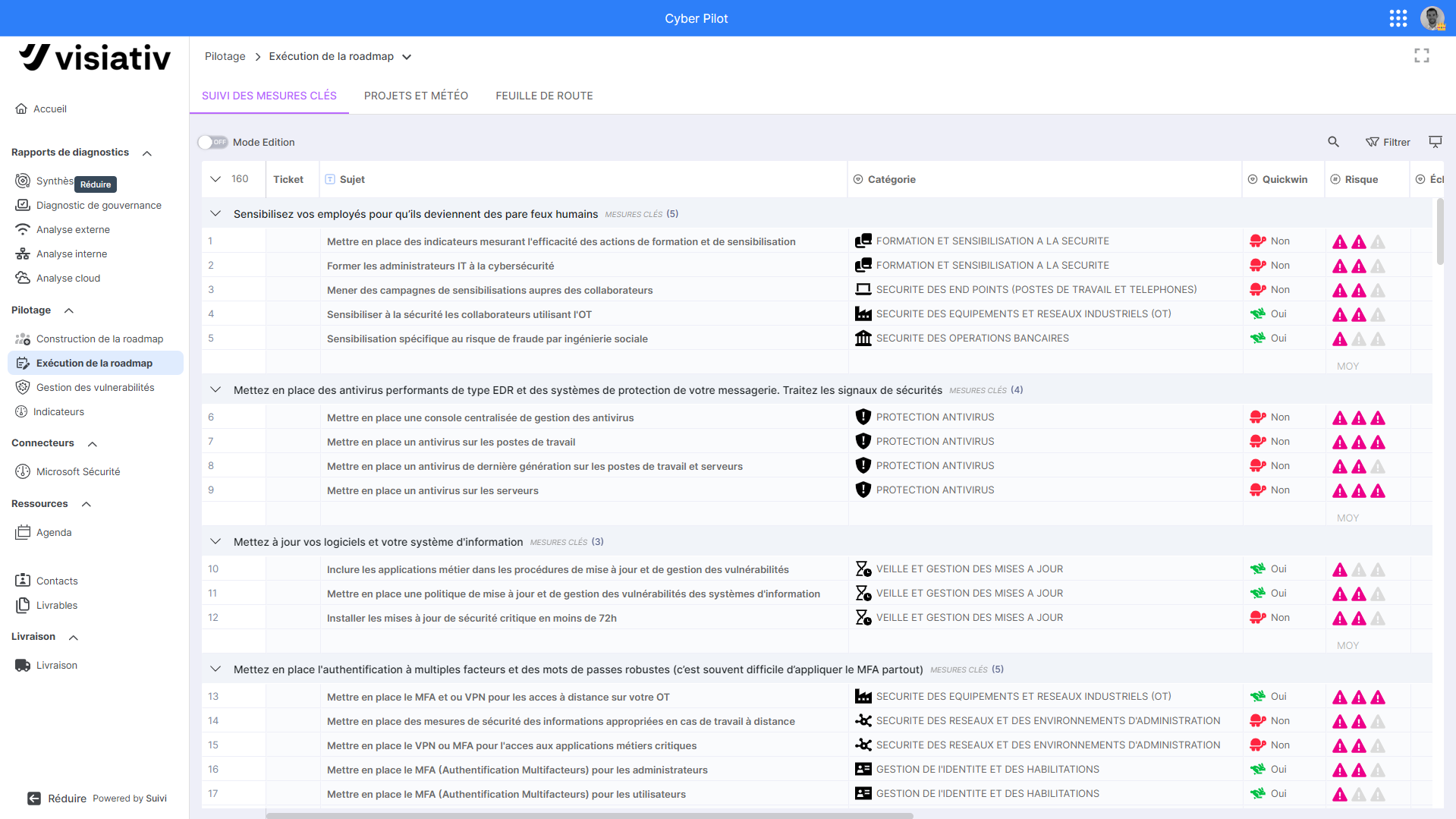
Task: Open the user profile avatar menu
Action: click(x=1432, y=18)
